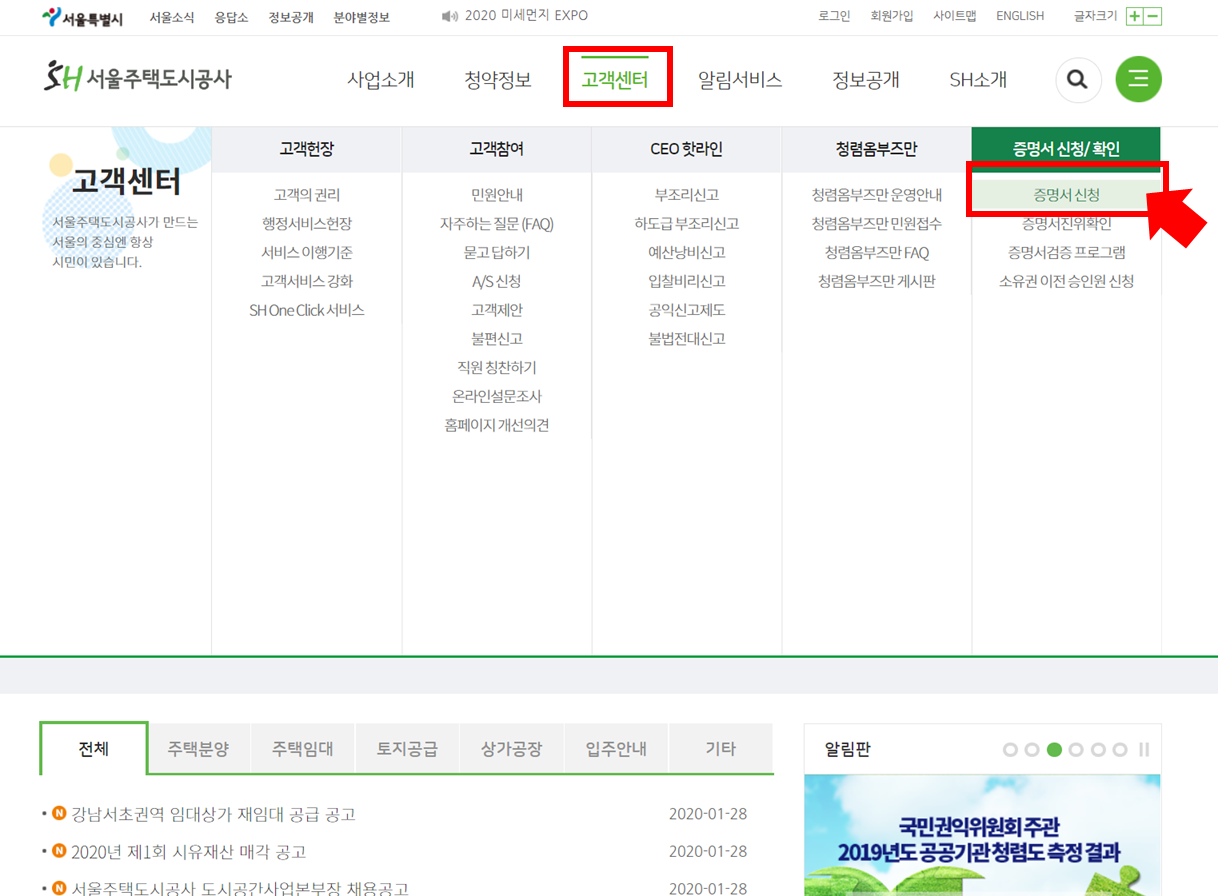
Task: Open the 입찰비리신고 item
Action: tap(687, 282)
